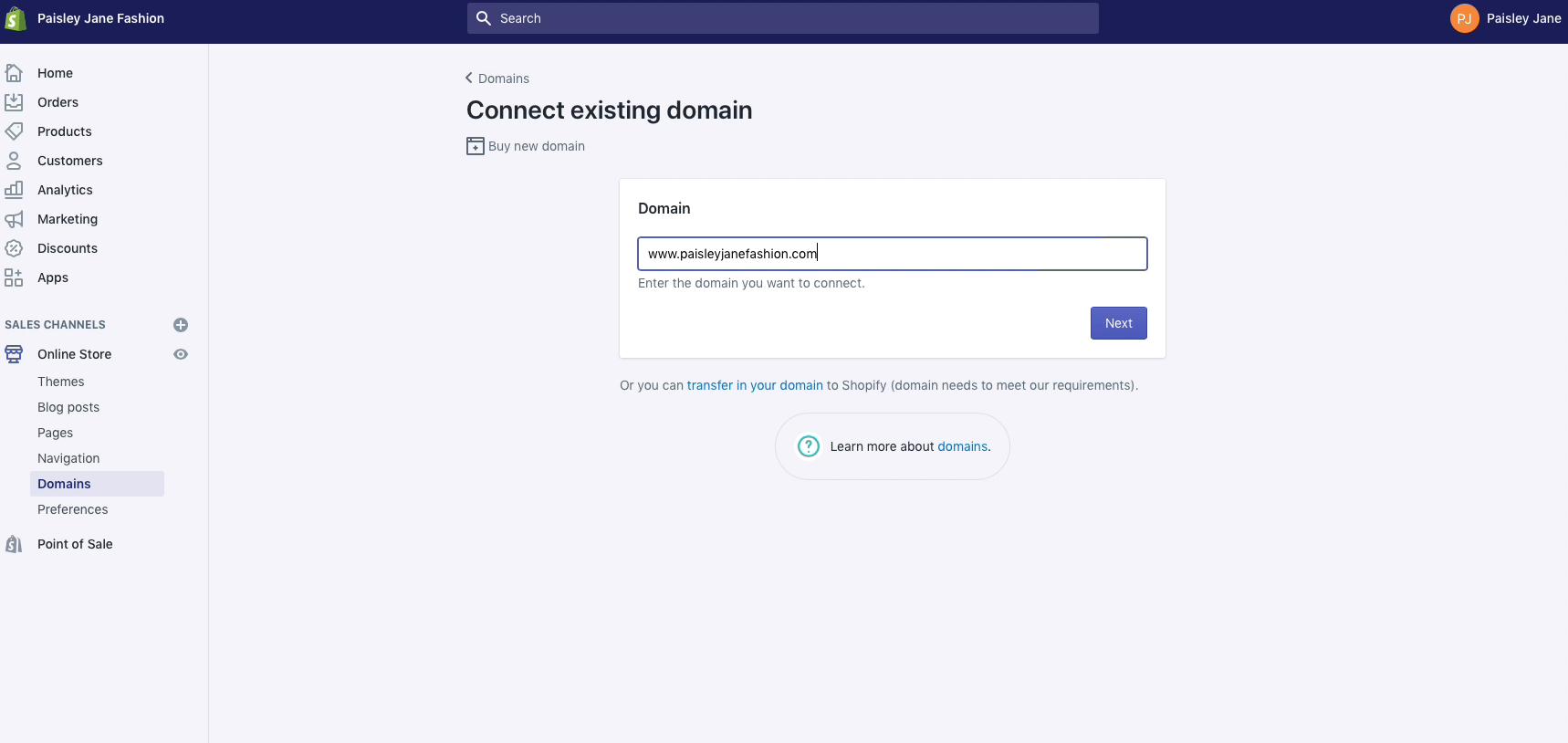Click the Orders inbox icon
Screen dimensions: 1568x743
coord(14,102)
